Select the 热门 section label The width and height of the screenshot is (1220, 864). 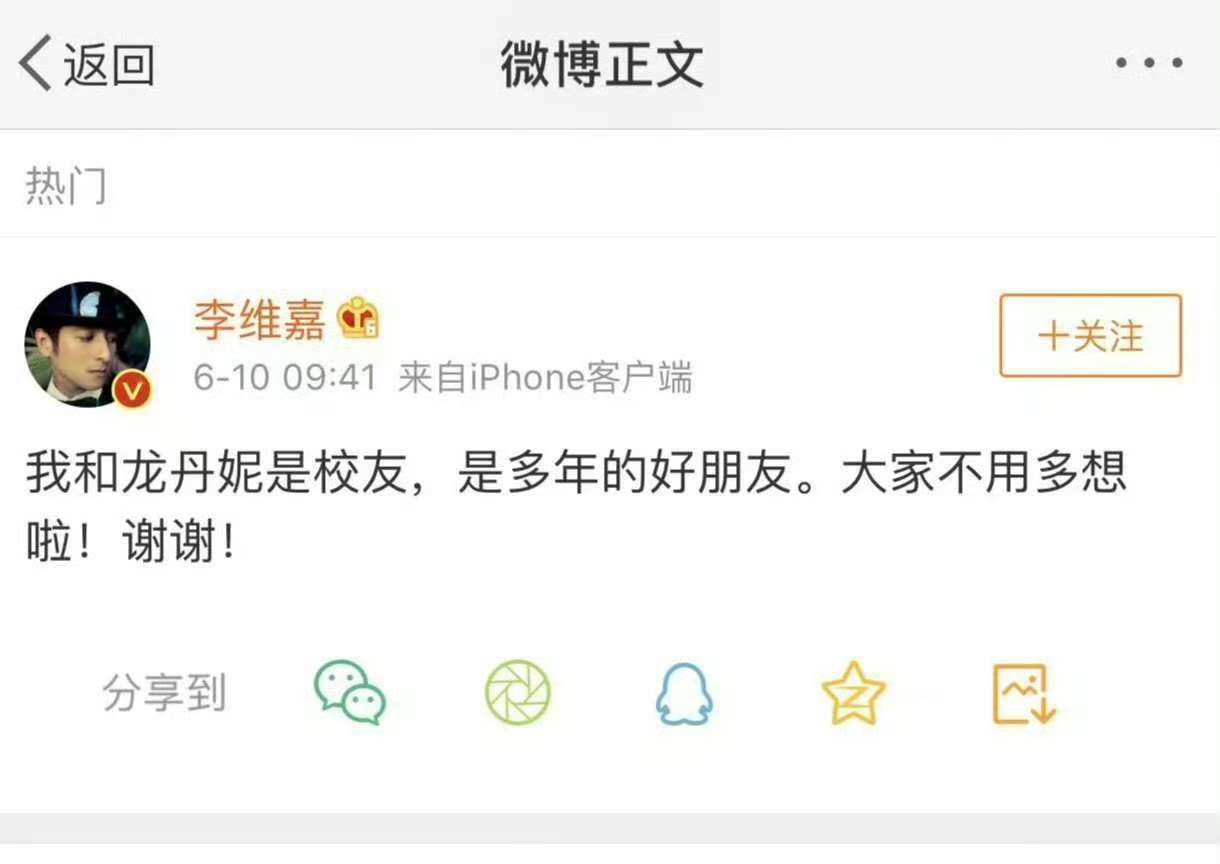(x=66, y=187)
